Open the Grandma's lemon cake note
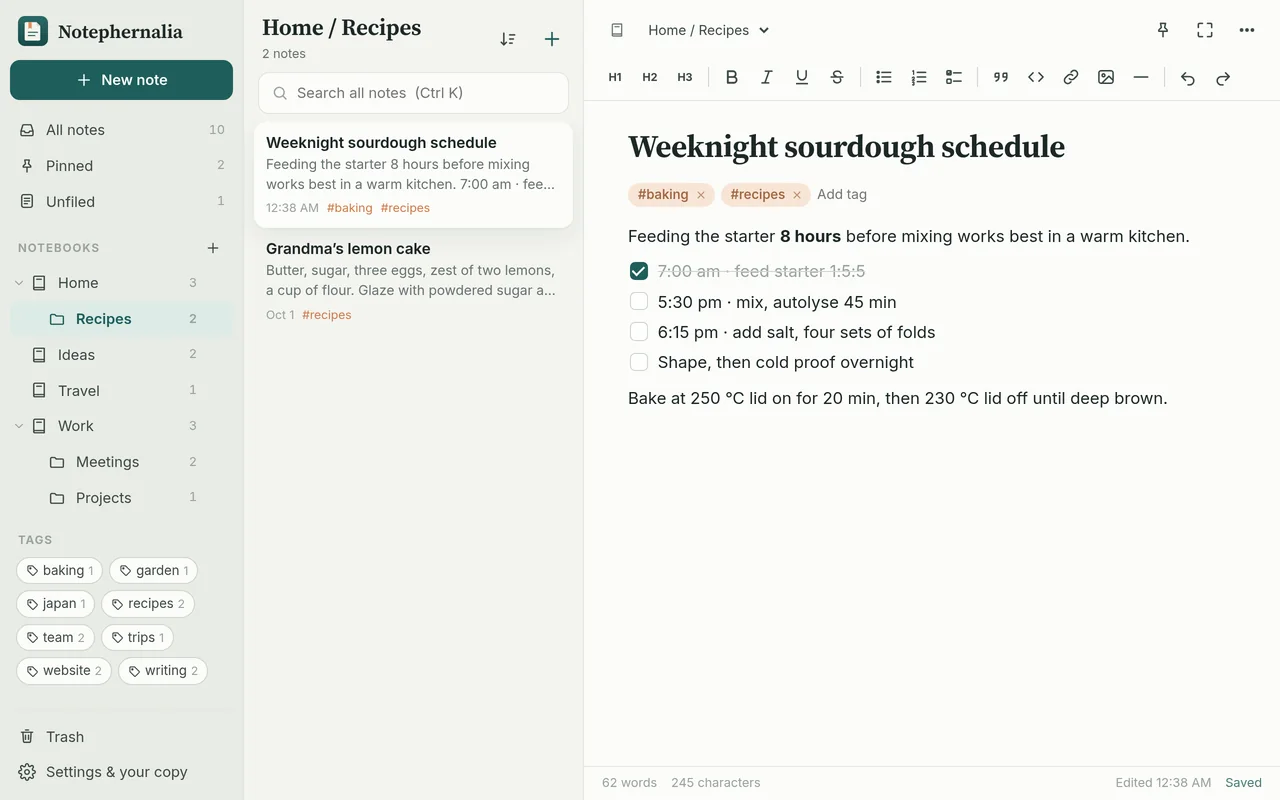This screenshot has height=800, width=1280. (x=413, y=281)
